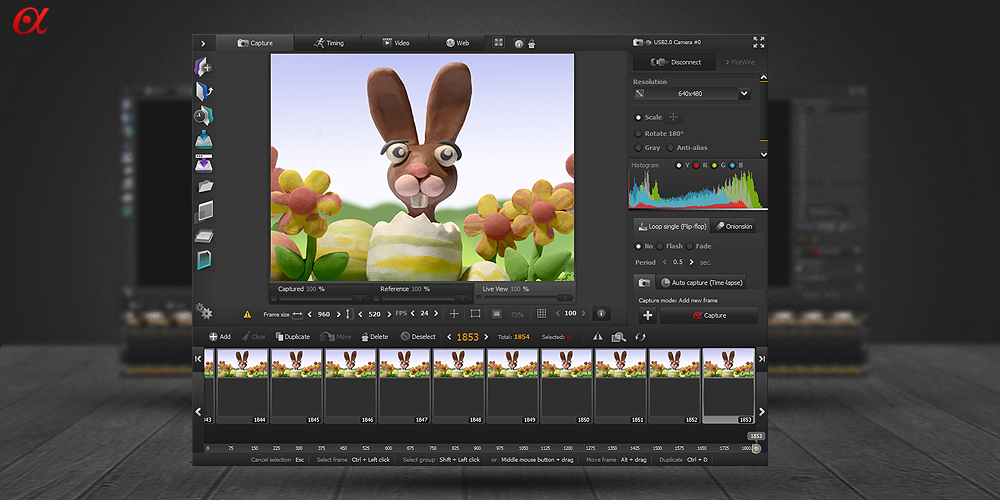Click the red alpha Capture button

[709, 315]
